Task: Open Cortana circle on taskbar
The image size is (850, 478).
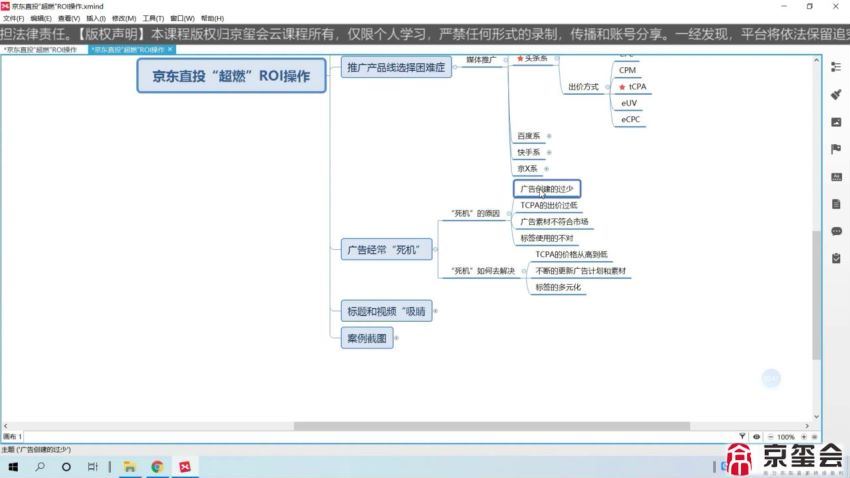Action: 66,467
